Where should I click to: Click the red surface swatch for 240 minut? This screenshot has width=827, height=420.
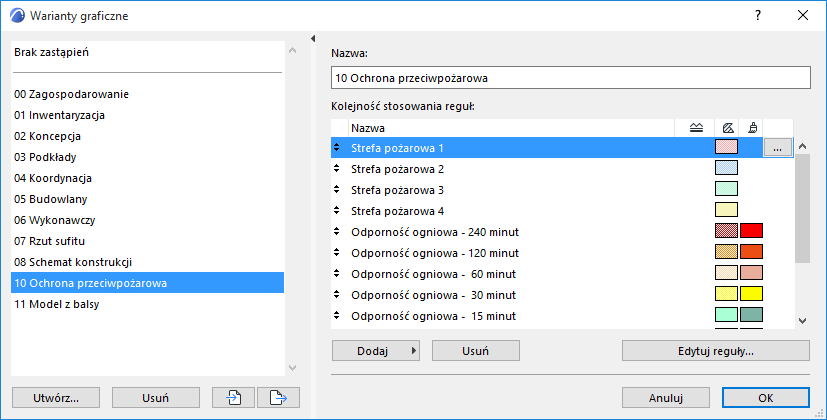pos(752,232)
